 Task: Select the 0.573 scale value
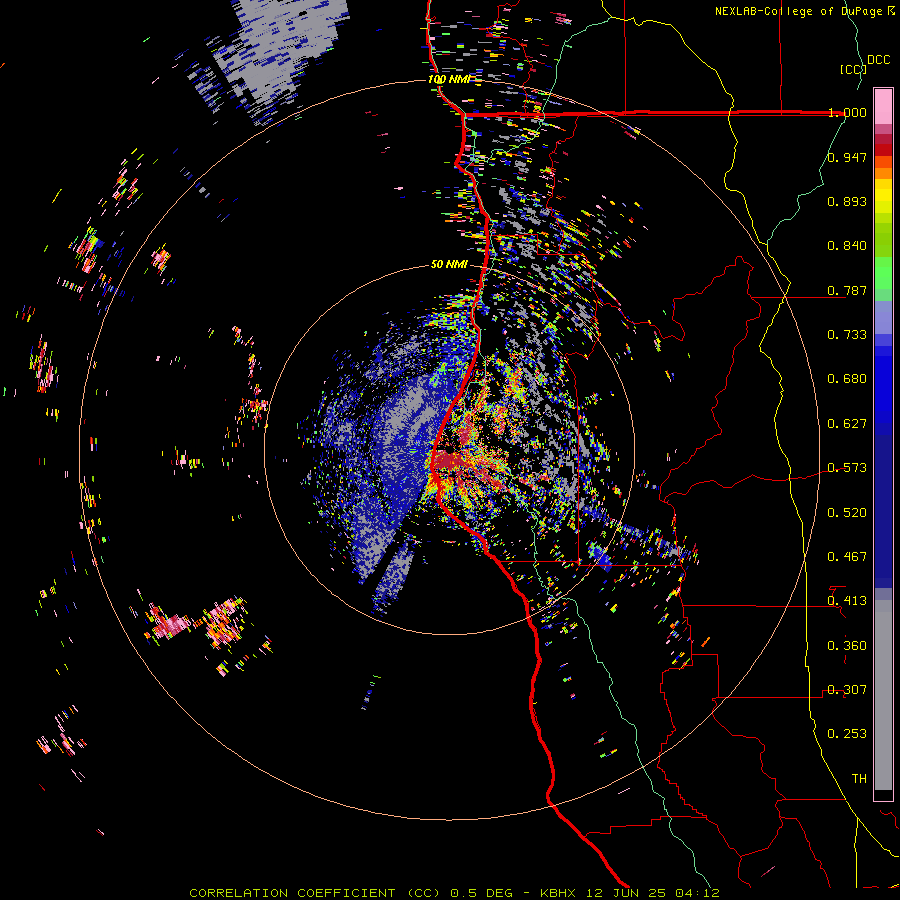point(847,468)
